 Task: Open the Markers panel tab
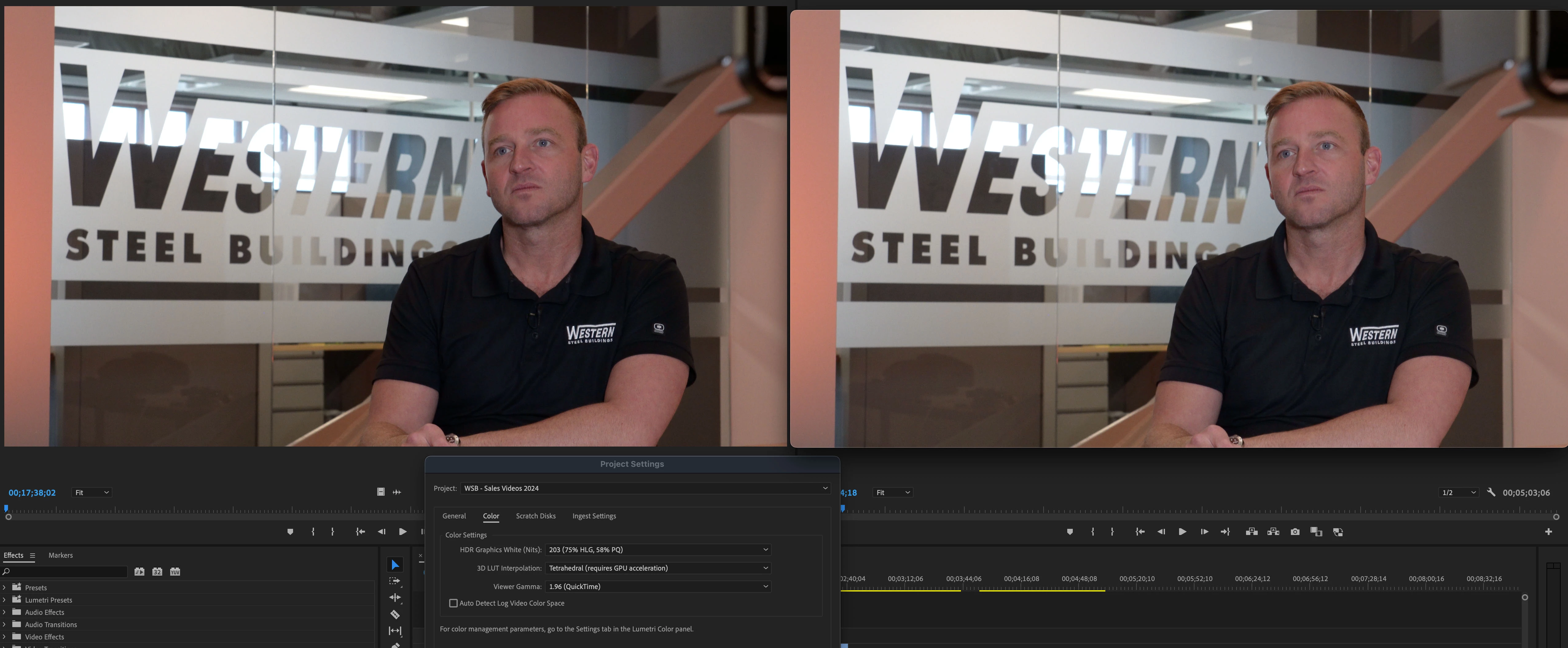[60, 555]
